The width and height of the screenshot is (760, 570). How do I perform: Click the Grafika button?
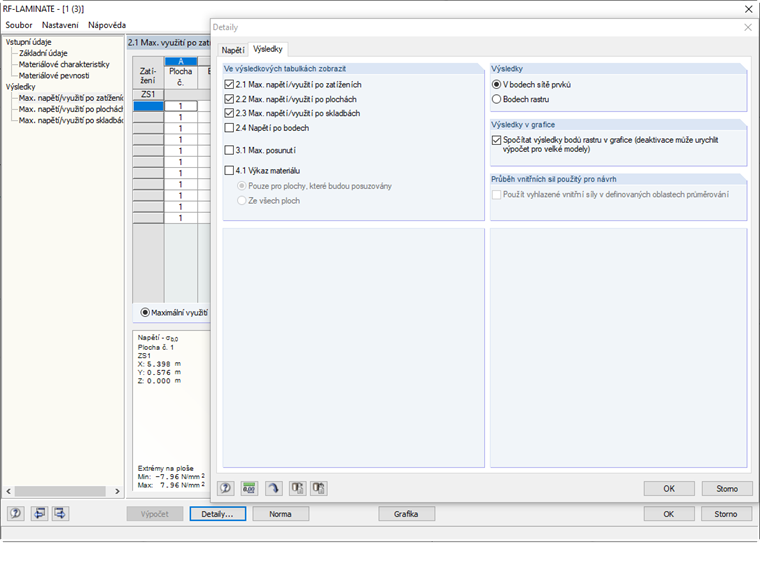[406, 514]
